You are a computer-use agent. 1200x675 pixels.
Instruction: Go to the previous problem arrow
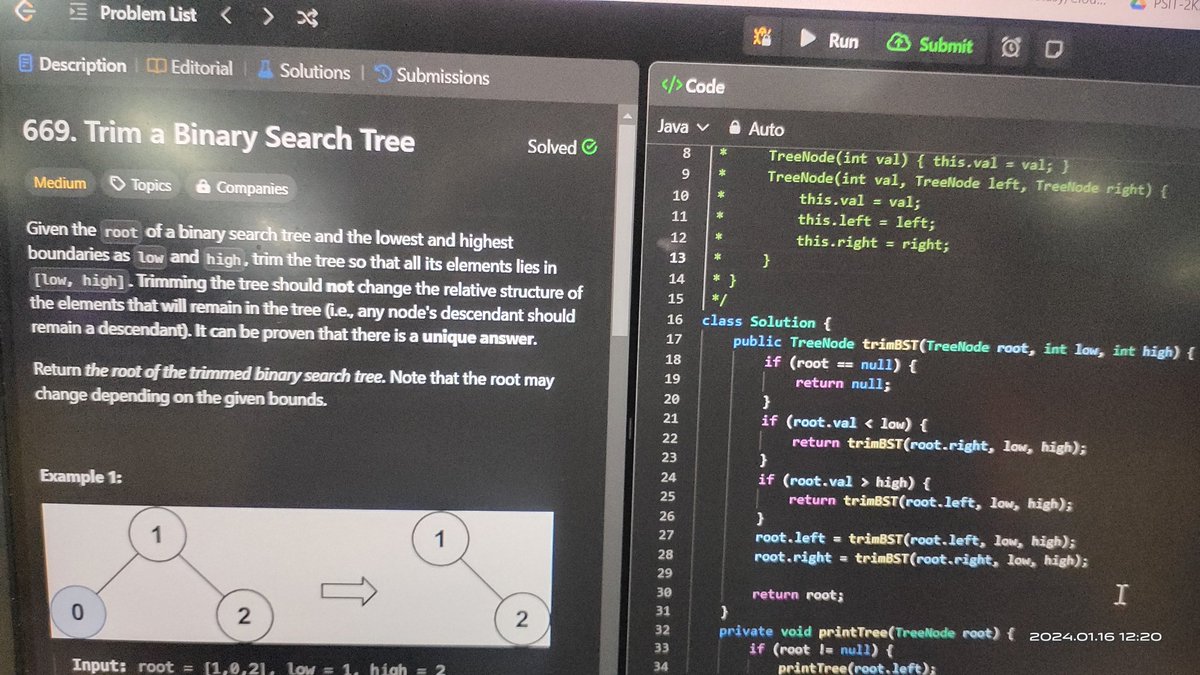[226, 15]
